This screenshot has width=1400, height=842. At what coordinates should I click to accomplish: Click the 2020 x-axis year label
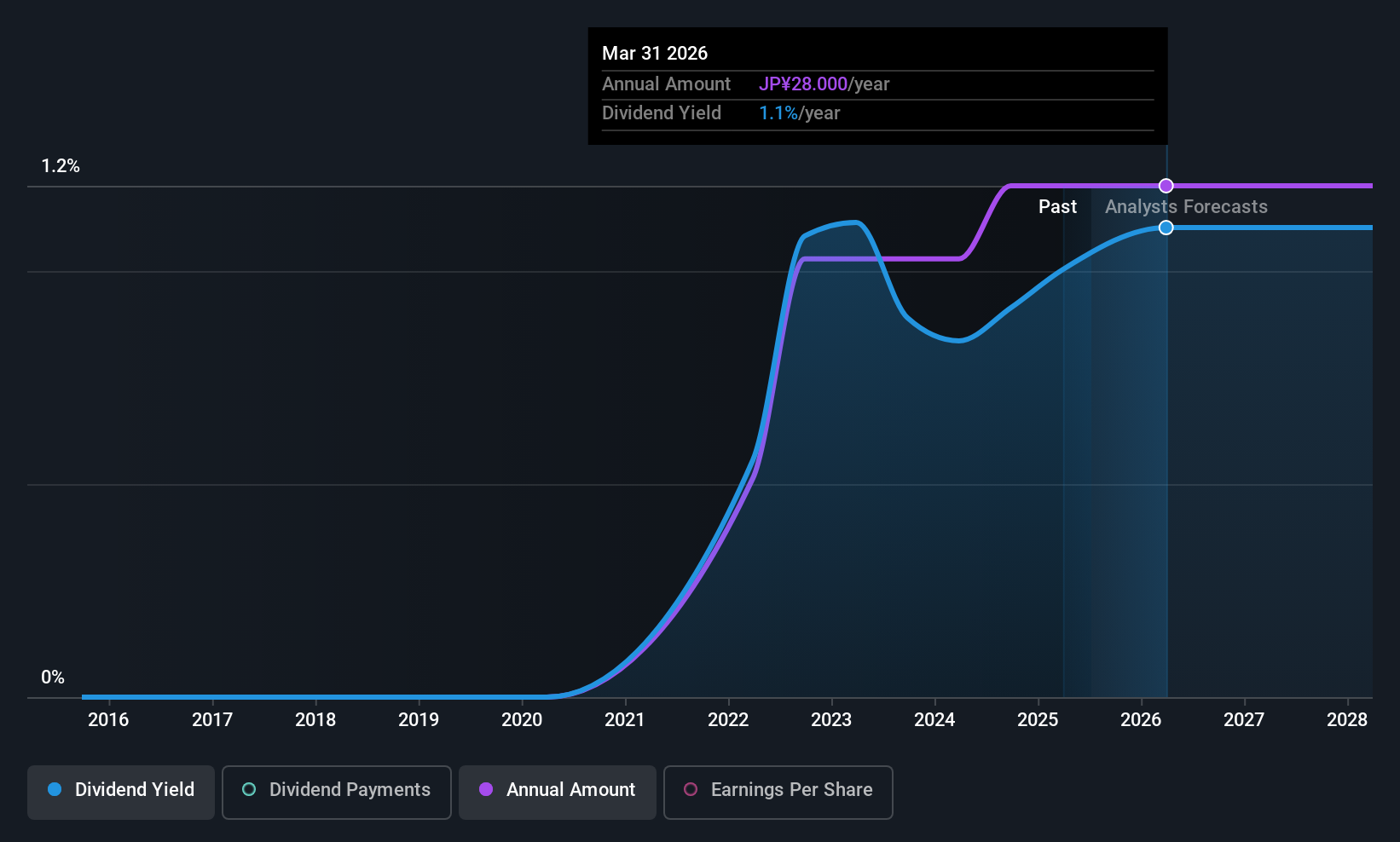click(x=522, y=720)
